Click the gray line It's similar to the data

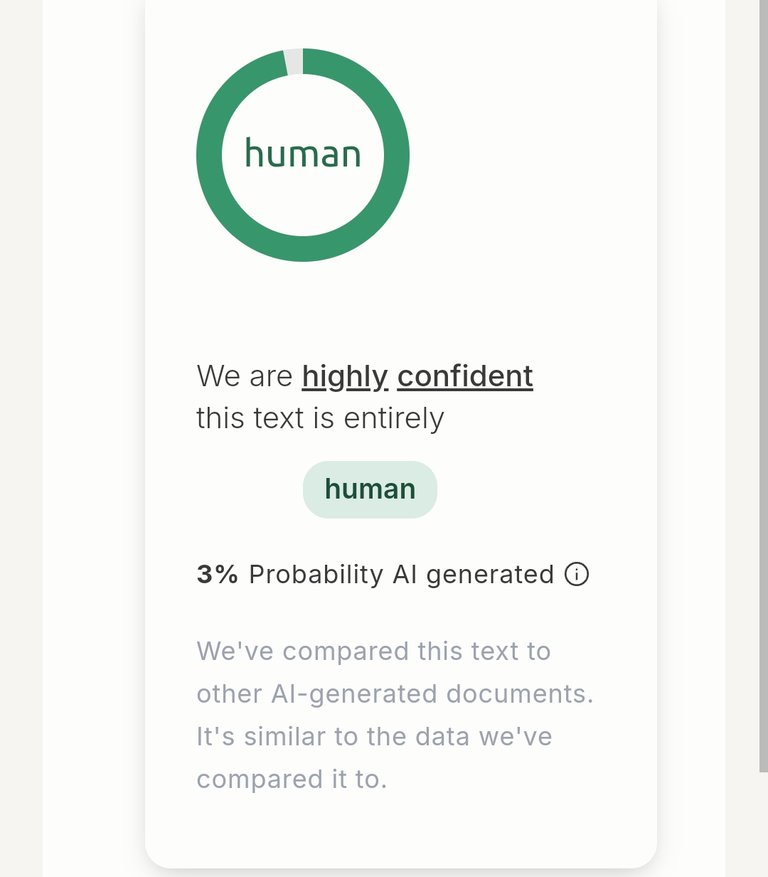(374, 737)
